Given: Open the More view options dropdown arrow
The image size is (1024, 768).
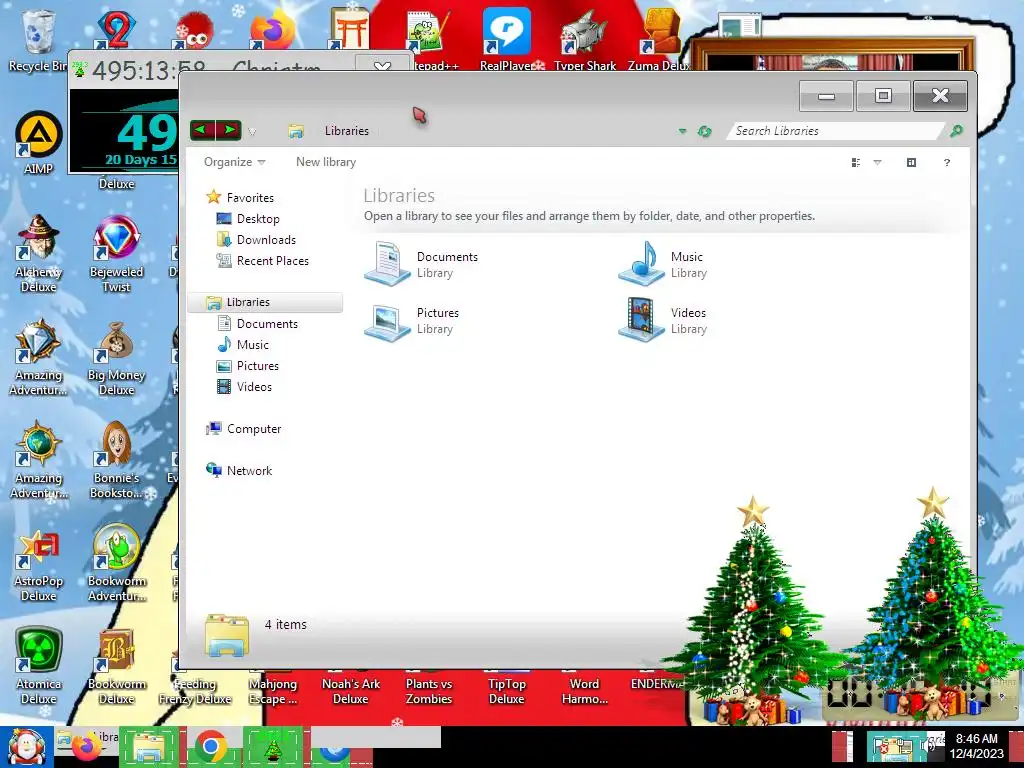Looking at the screenshot, I should tap(878, 163).
